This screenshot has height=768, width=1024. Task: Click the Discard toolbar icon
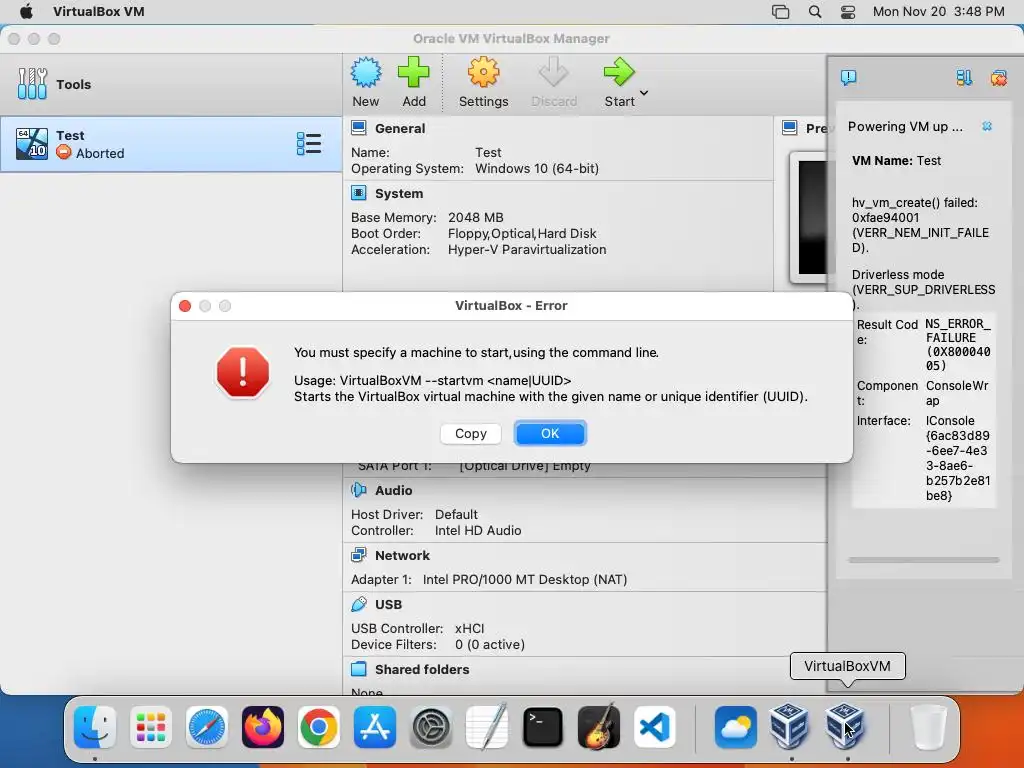(x=554, y=72)
